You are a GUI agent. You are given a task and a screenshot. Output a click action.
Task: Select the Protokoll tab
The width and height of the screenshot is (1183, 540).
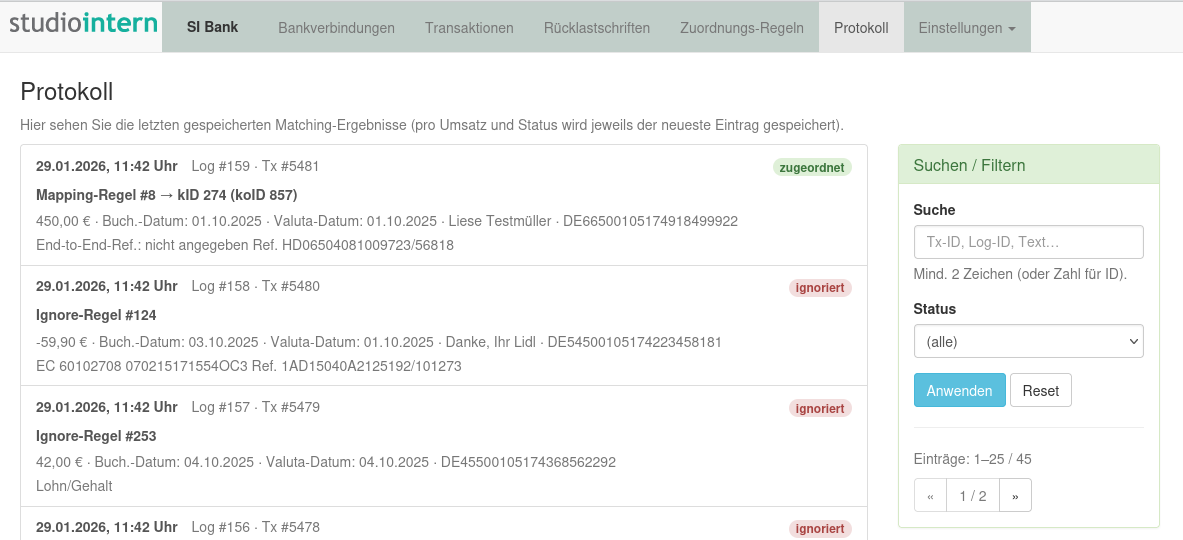click(861, 28)
